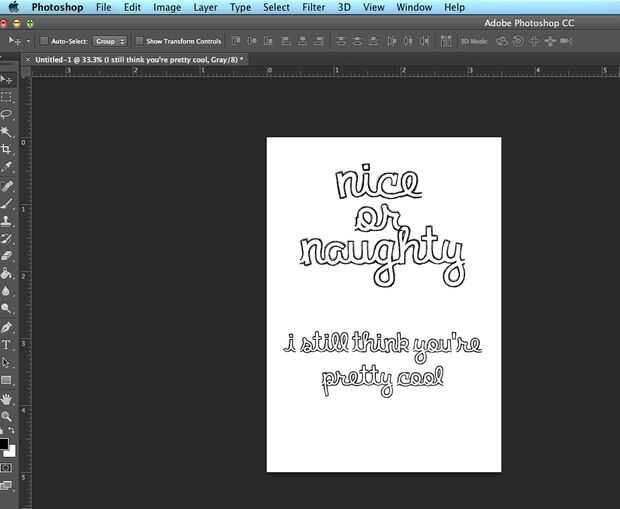Swap foreground and background colors
Viewport: 620px width, 509px height.
[x=12, y=430]
